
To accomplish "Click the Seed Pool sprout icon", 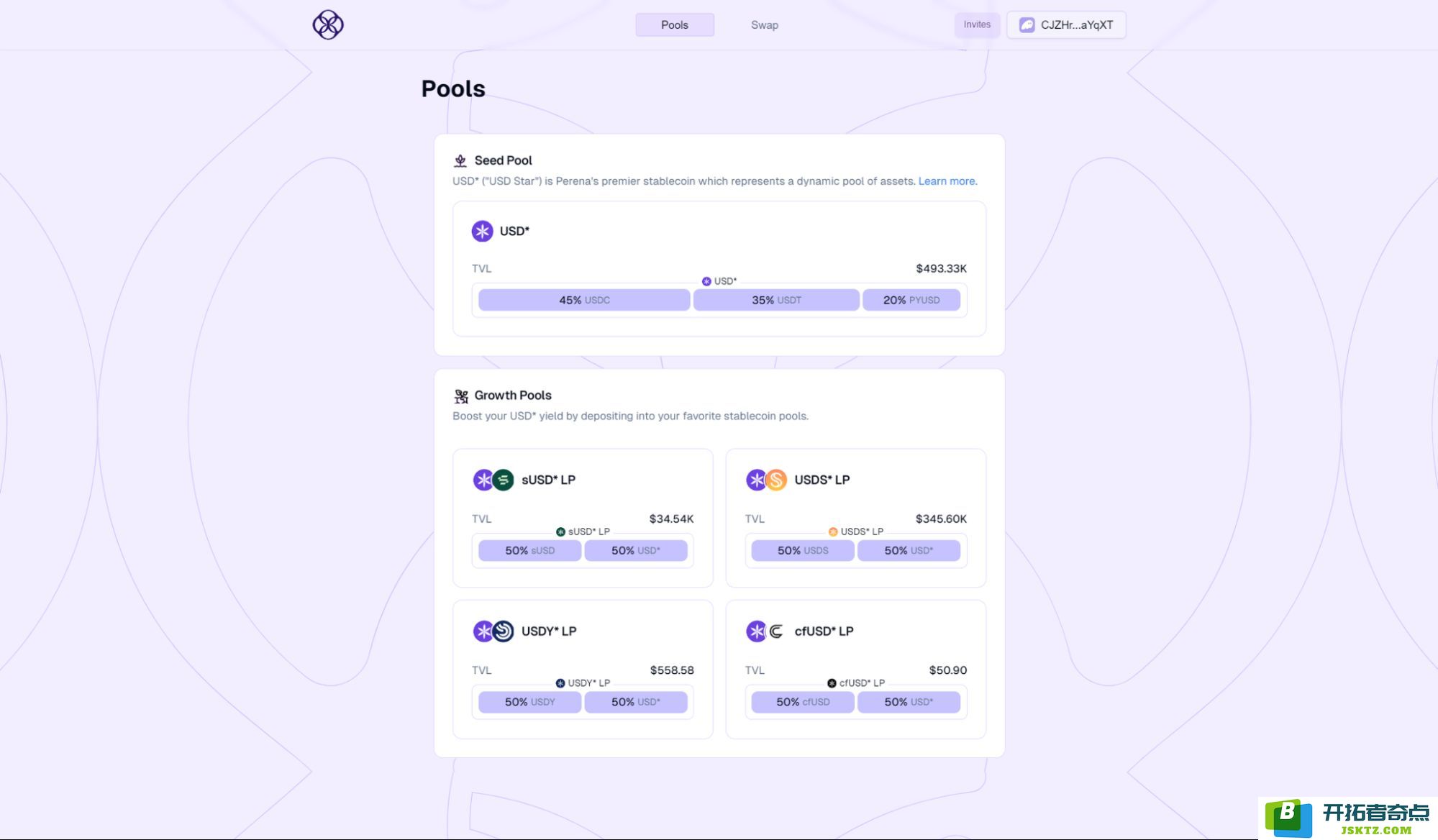I will (x=460, y=160).
